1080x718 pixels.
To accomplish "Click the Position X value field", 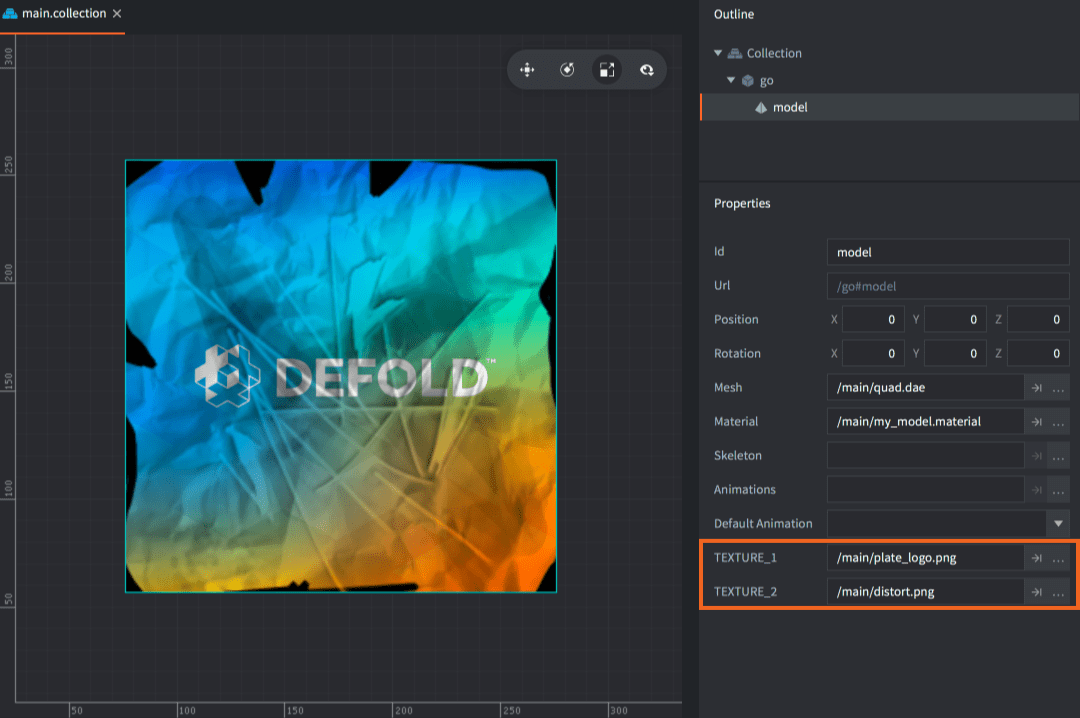I will (x=874, y=320).
